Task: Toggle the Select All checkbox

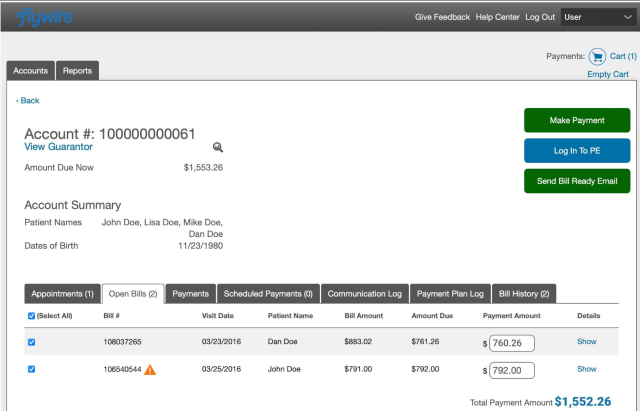Action: pyautogui.click(x=30, y=316)
